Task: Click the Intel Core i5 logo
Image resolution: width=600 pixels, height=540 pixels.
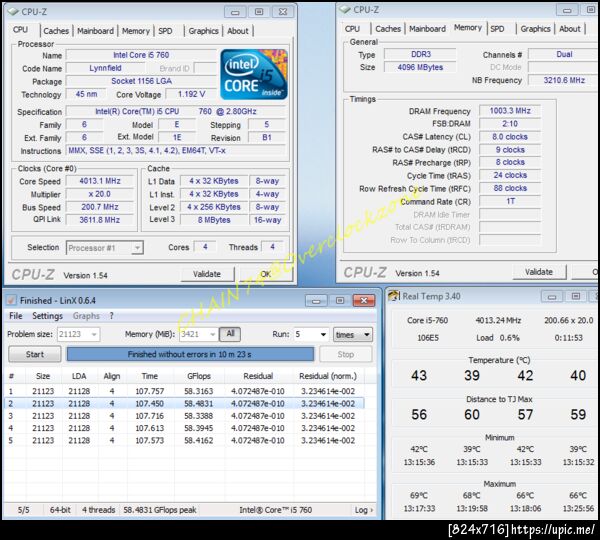Action: coord(254,74)
